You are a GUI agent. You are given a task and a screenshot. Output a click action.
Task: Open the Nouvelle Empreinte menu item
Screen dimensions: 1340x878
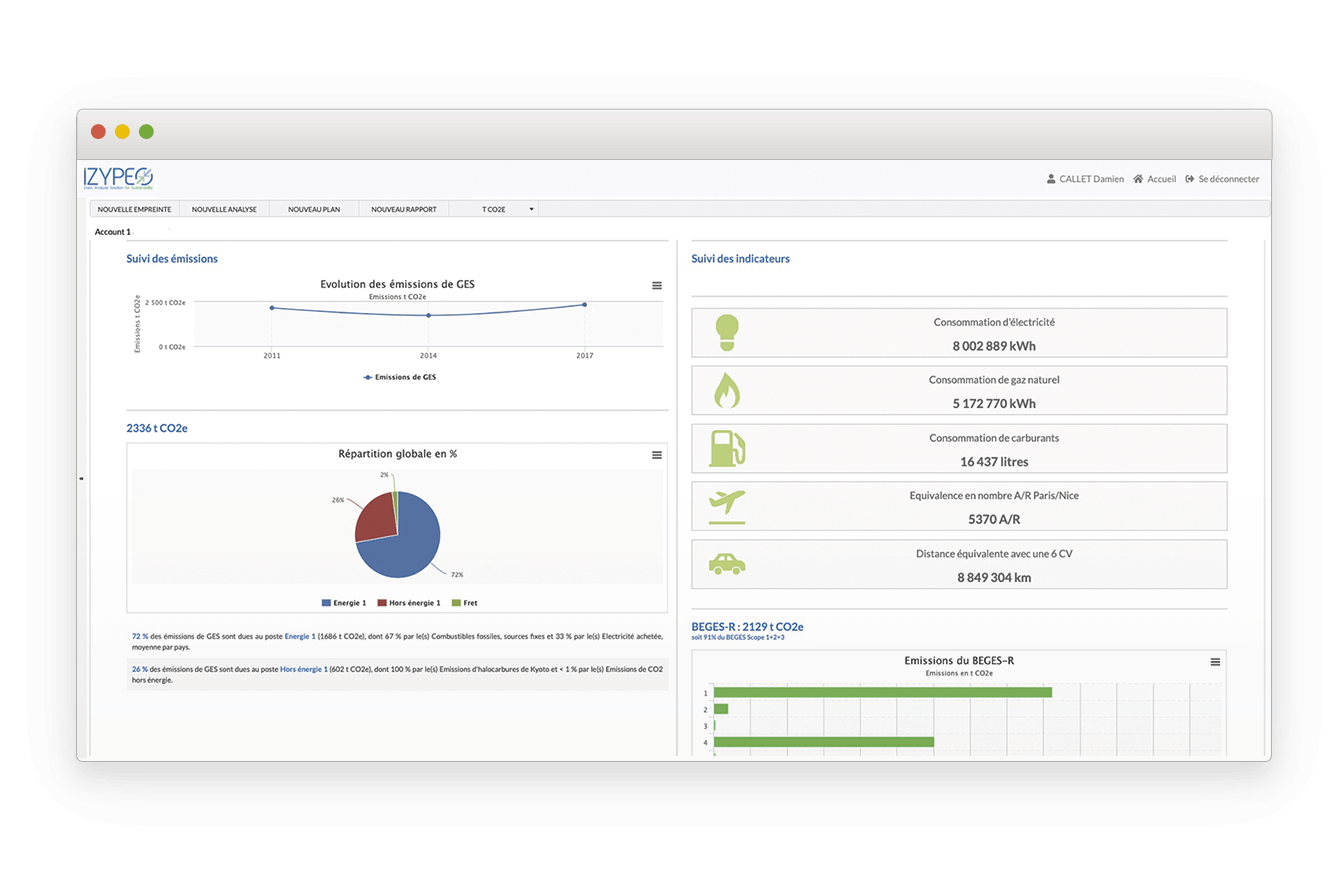click(134, 209)
